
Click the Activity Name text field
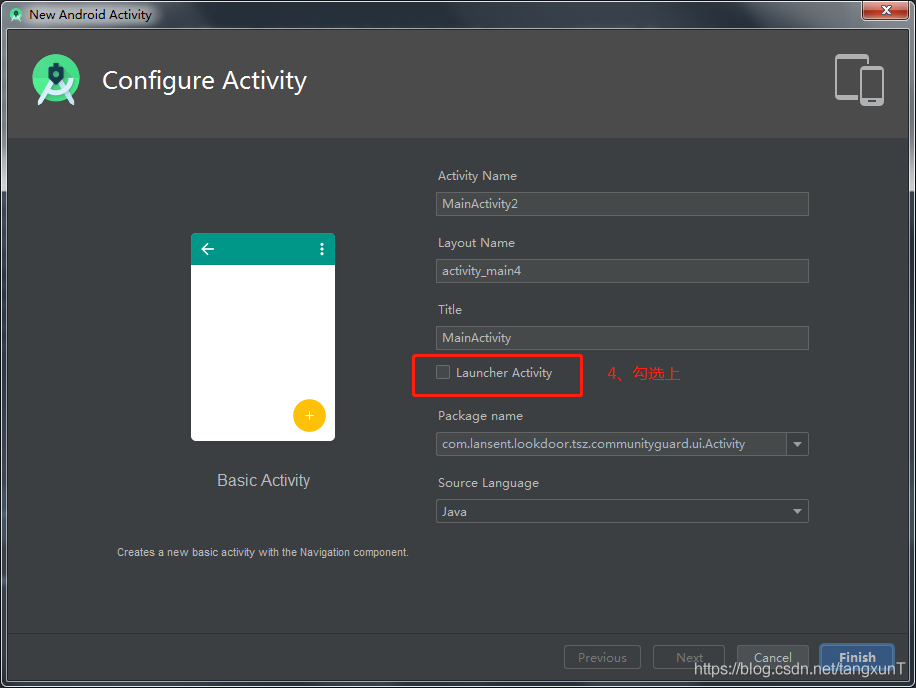pyautogui.click(x=622, y=204)
